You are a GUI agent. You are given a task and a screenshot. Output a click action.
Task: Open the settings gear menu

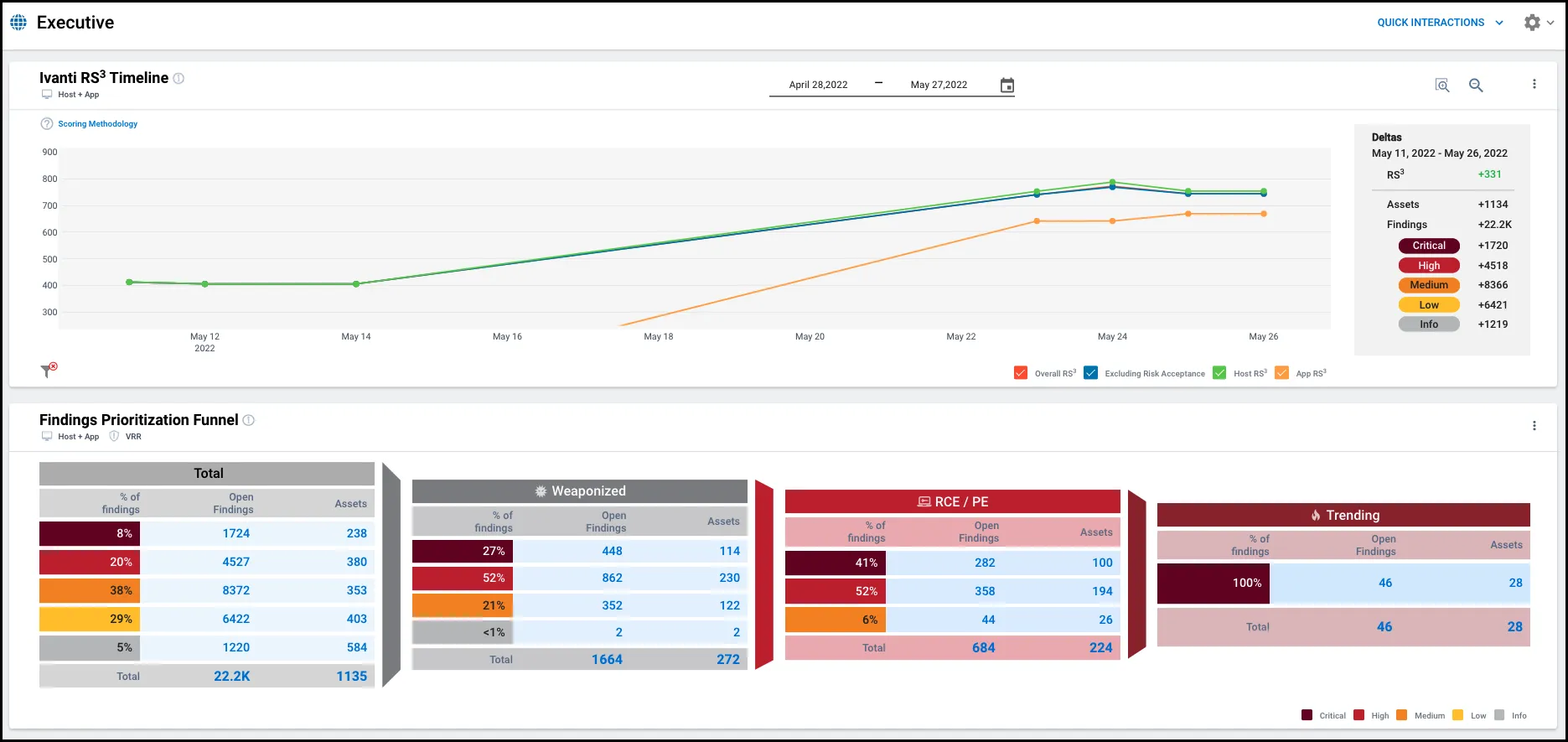point(1532,23)
